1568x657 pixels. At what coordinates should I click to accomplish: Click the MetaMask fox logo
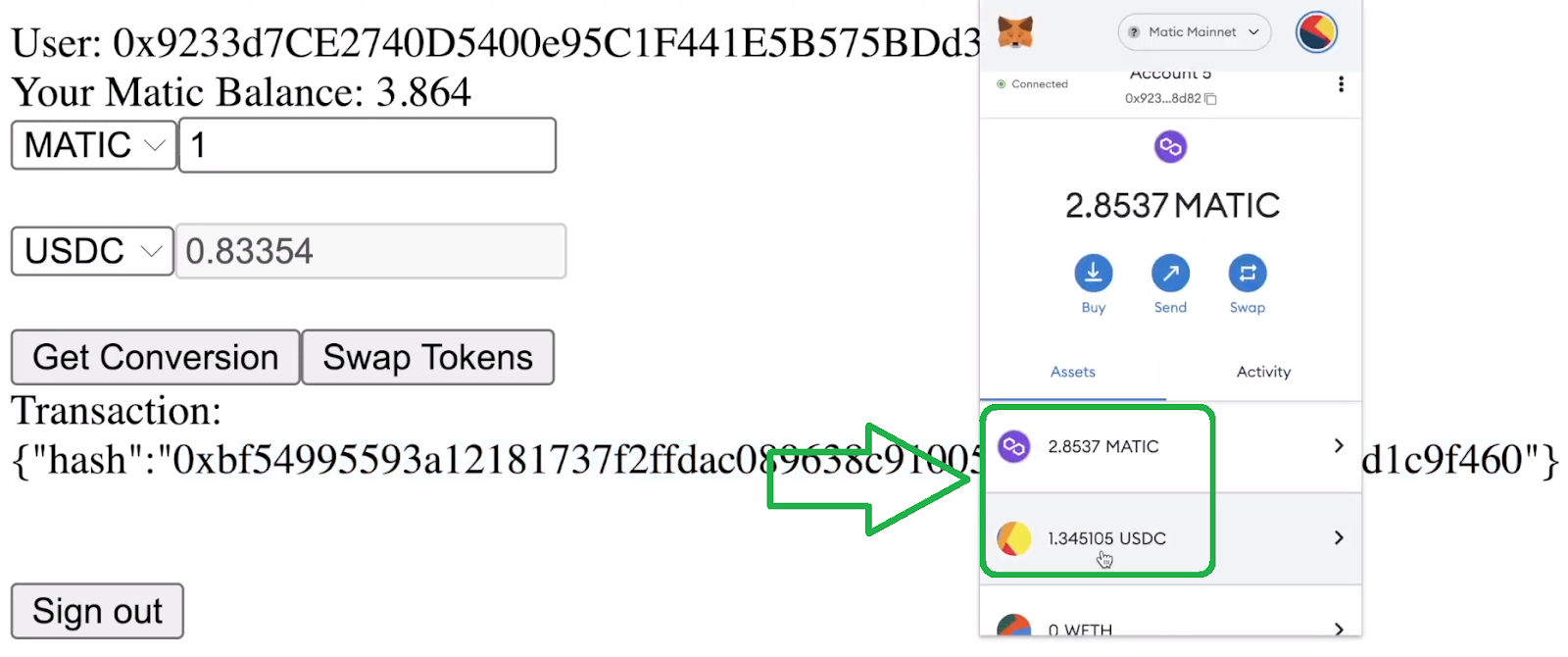[x=1015, y=32]
